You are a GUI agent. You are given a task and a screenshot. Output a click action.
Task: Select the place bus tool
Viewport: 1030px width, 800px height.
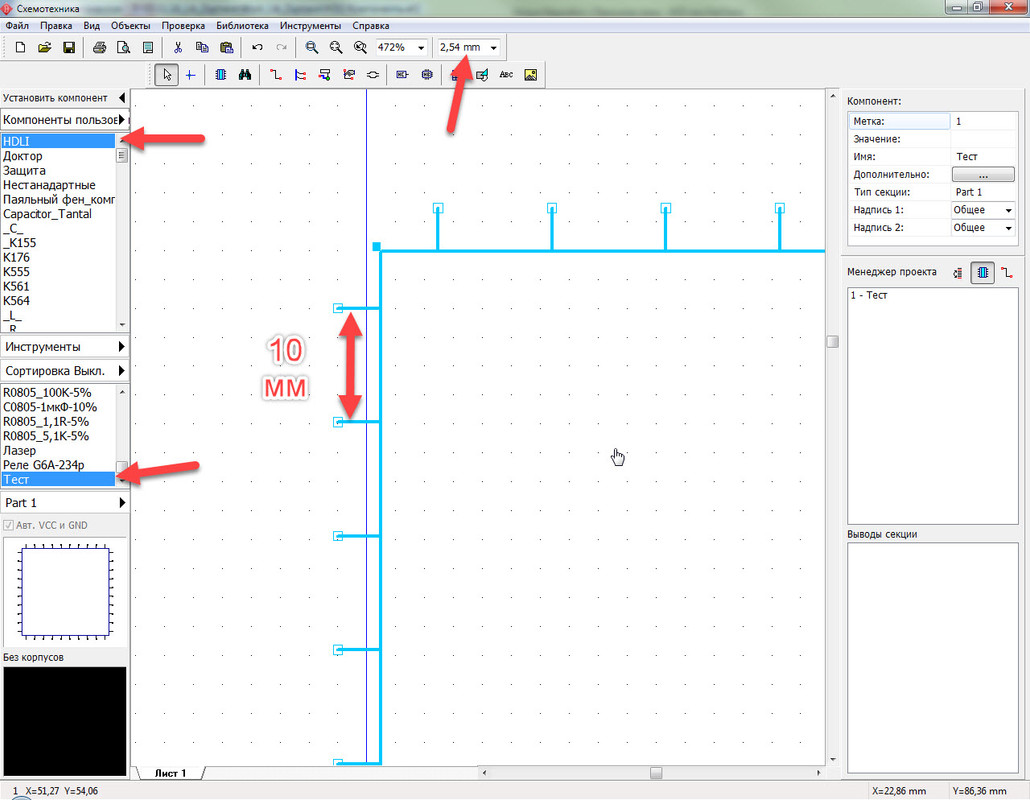(x=300, y=75)
